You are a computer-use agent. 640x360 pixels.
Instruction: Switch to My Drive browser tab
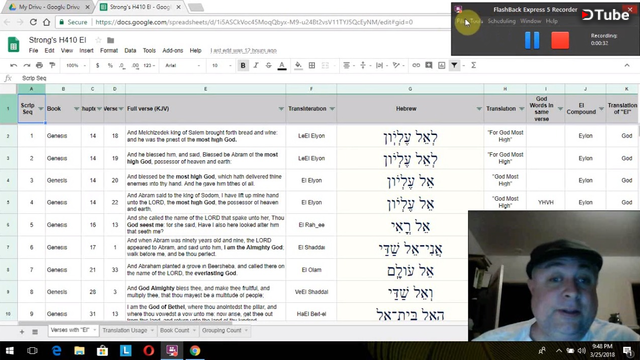[x=48, y=7]
